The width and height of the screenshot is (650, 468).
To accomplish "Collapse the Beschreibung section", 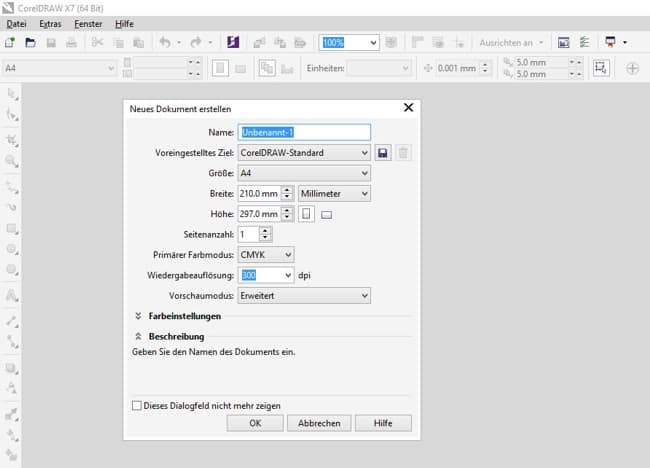I will 138,336.
